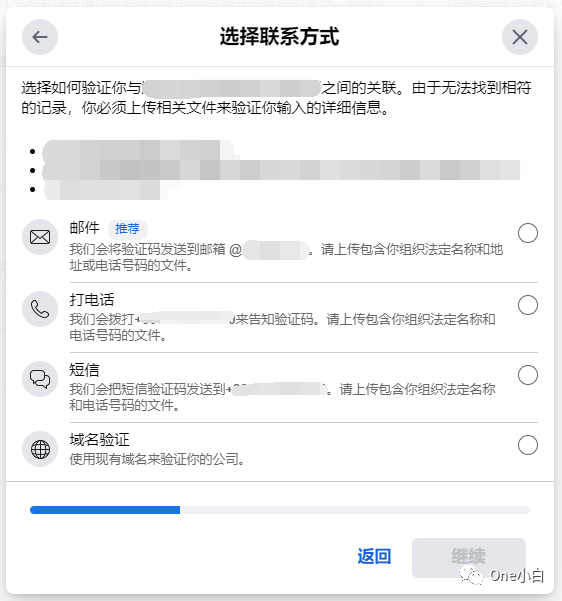Click the 返回 link

click(374, 556)
